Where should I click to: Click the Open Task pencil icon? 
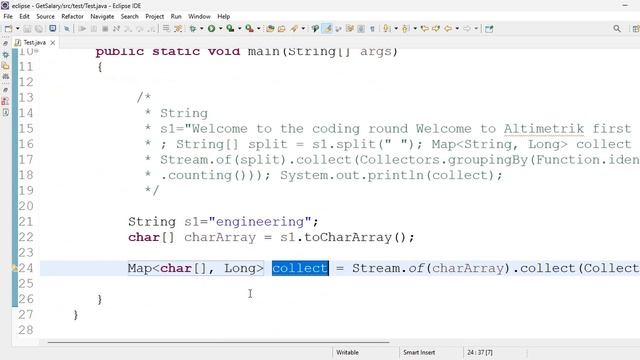coord(294,29)
